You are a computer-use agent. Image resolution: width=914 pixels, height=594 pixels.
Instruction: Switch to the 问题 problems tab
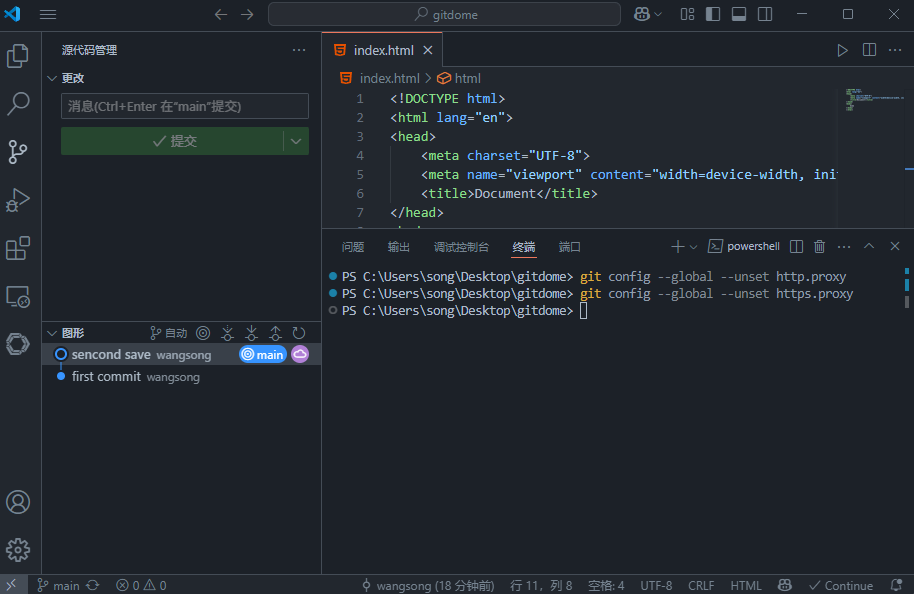pos(353,247)
